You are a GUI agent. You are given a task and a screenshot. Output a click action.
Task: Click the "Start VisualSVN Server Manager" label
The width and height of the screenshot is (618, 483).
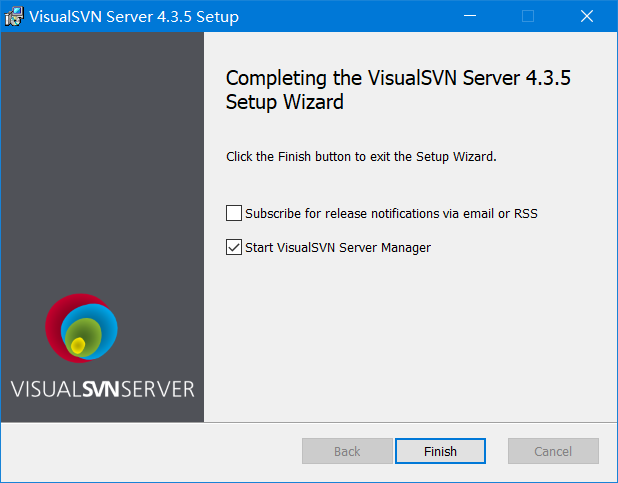tap(338, 248)
